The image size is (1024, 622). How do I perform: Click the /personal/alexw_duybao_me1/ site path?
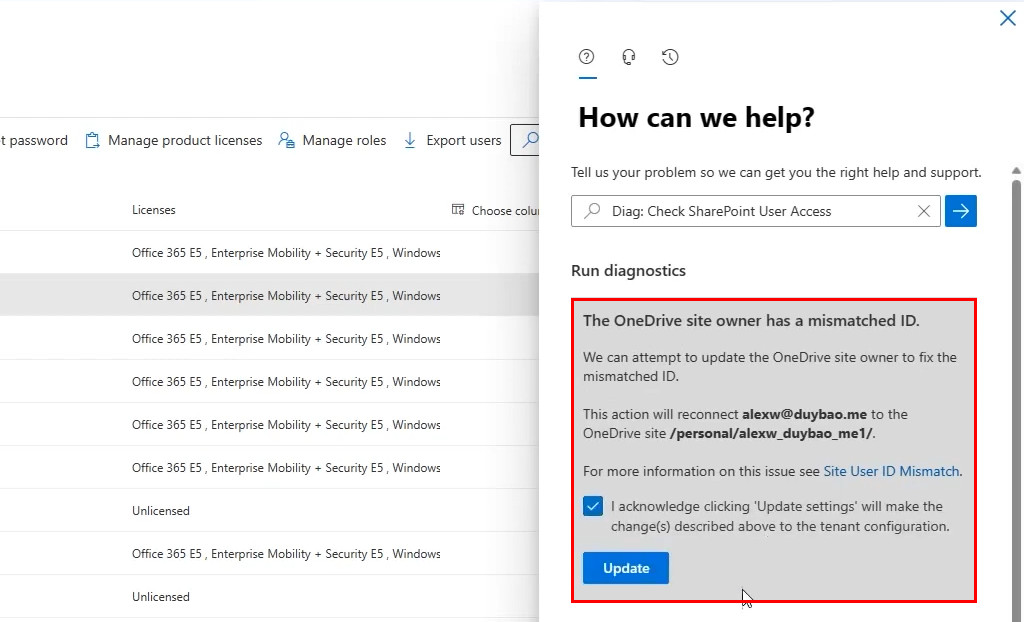pos(771,433)
